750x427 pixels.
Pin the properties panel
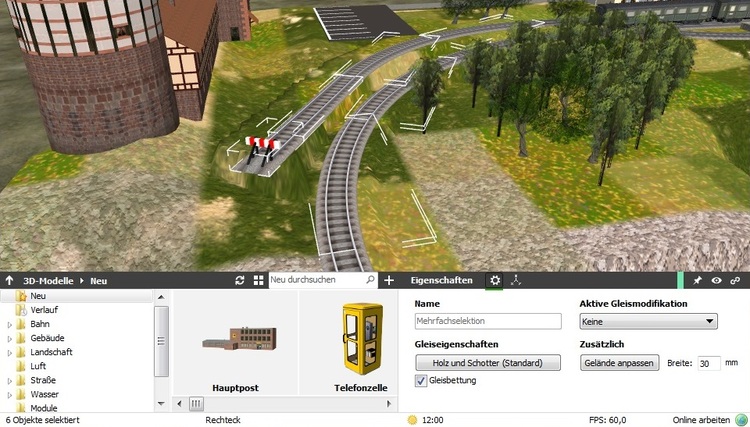tap(697, 280)
